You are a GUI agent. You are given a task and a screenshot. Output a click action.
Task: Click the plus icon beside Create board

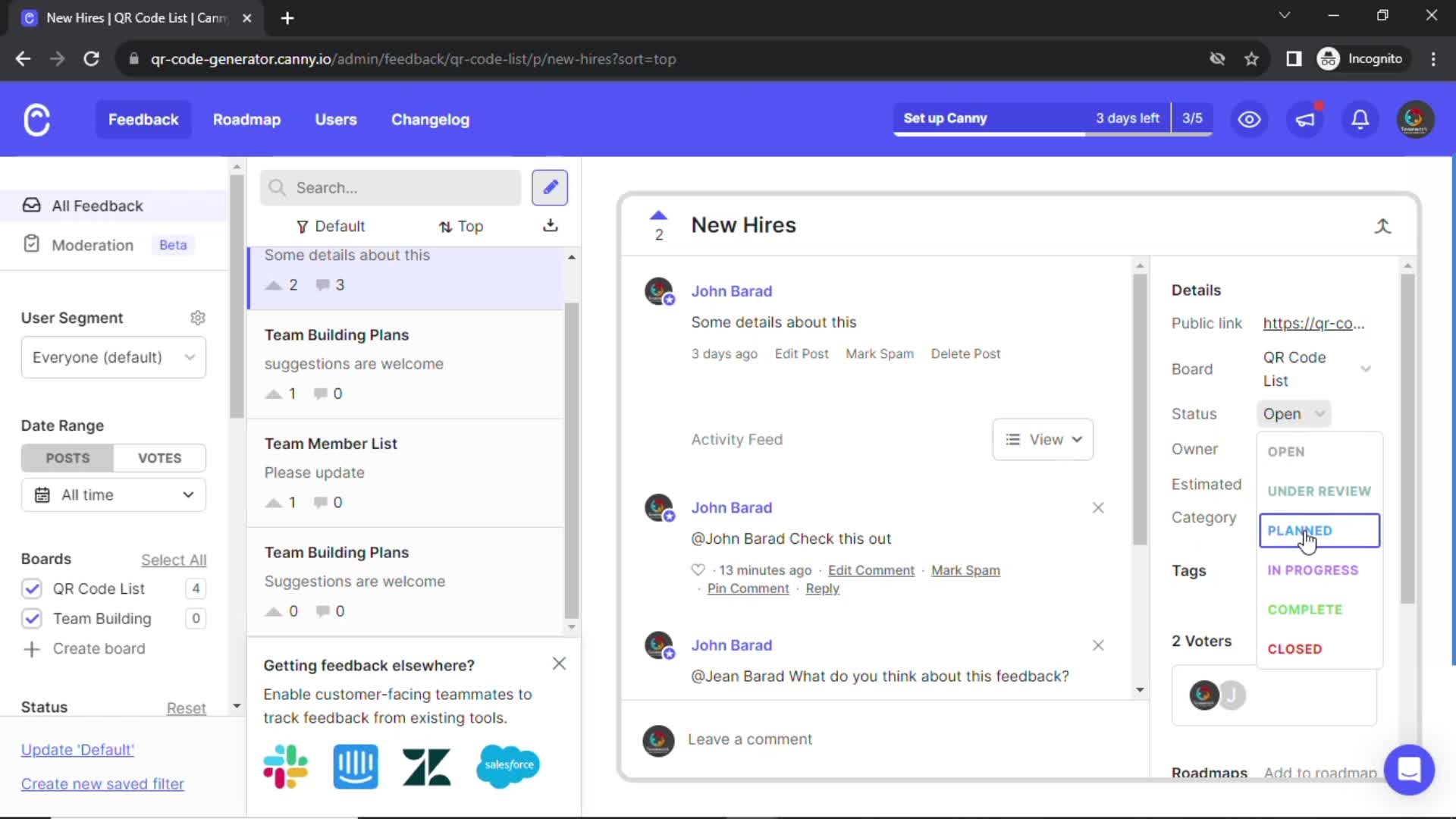31,649
